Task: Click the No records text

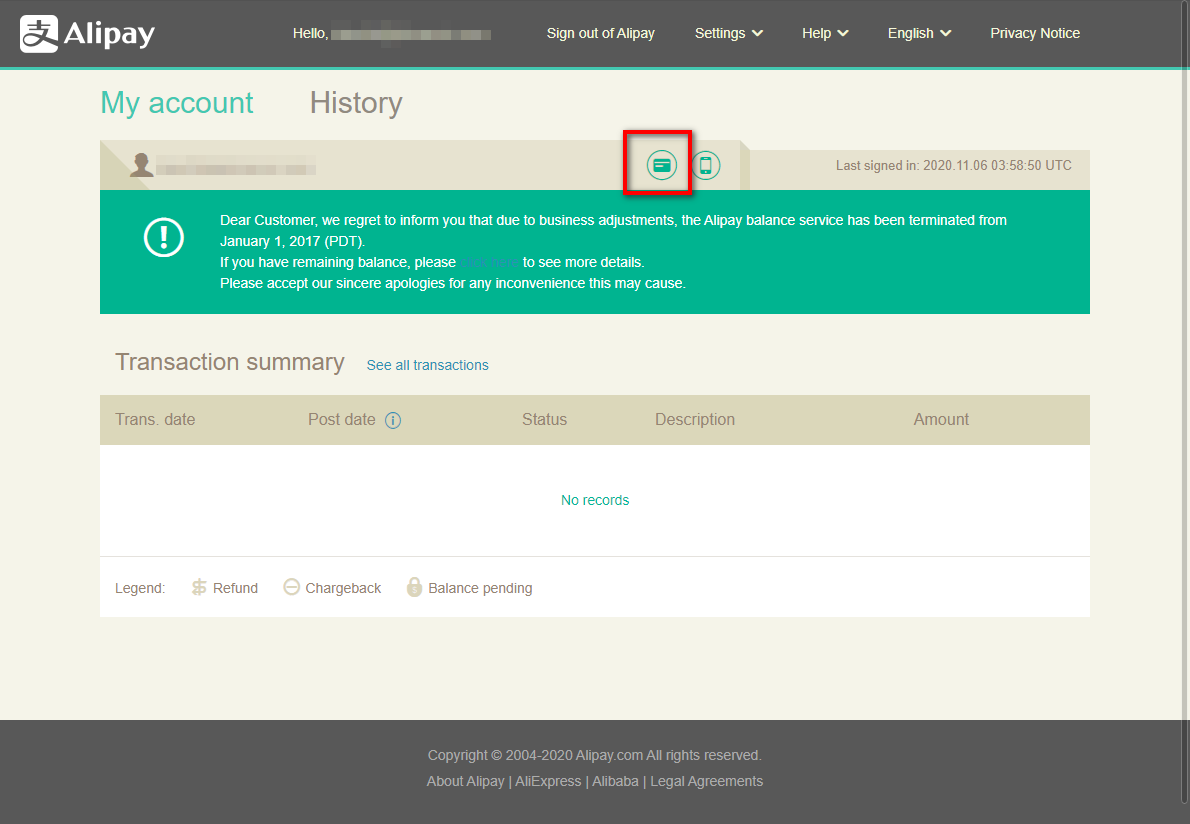Action: click(x=595, y=500)
